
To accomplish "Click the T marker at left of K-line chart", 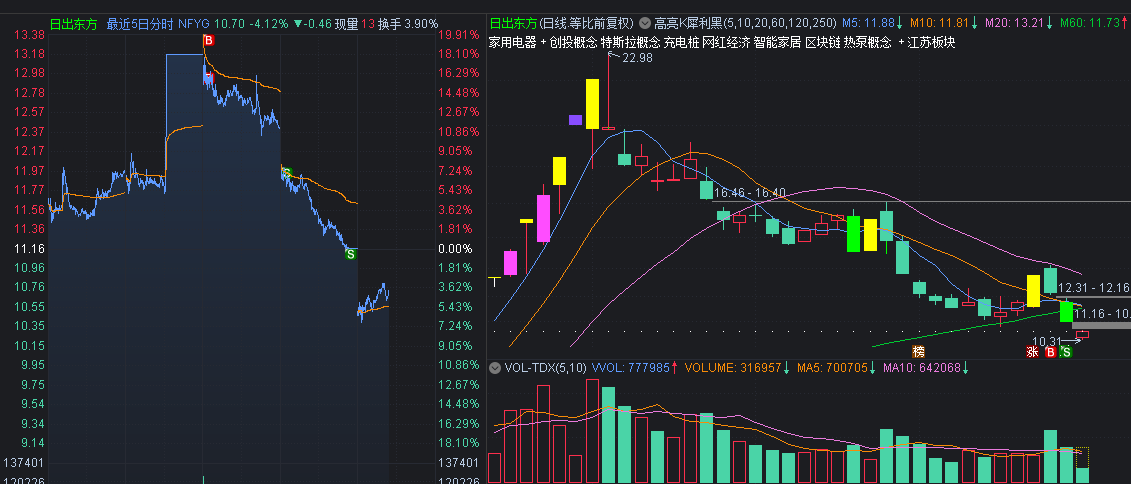I will coord(494,282).
